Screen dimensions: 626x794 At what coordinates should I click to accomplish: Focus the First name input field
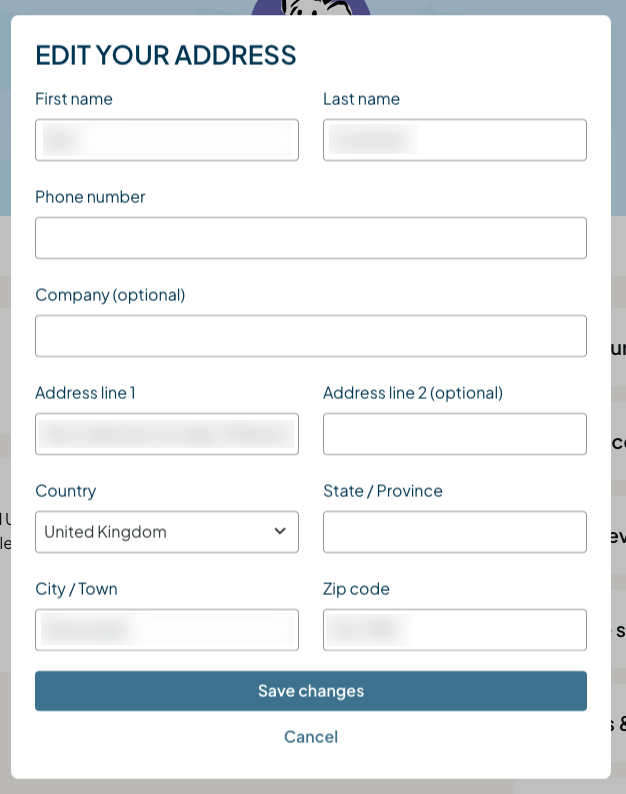(167, 140)
